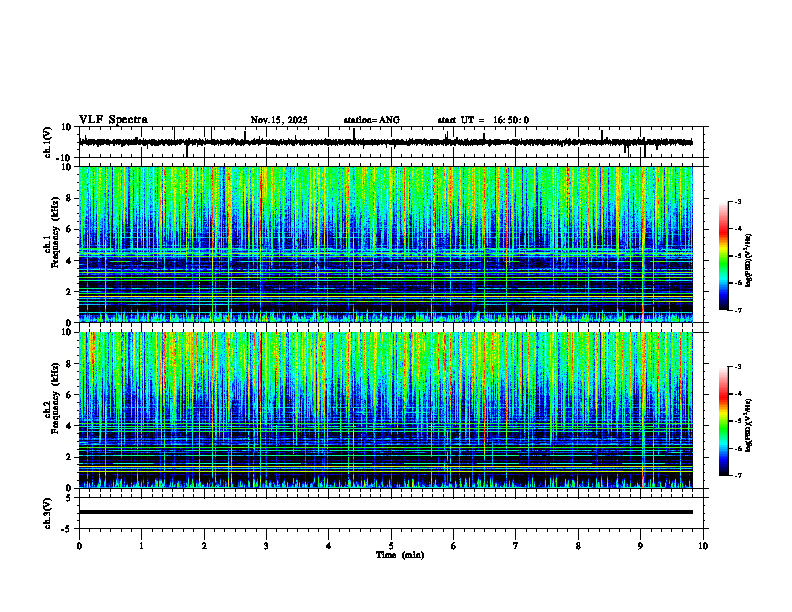Click the "1" tick on the time axis

tap(141, 546)
